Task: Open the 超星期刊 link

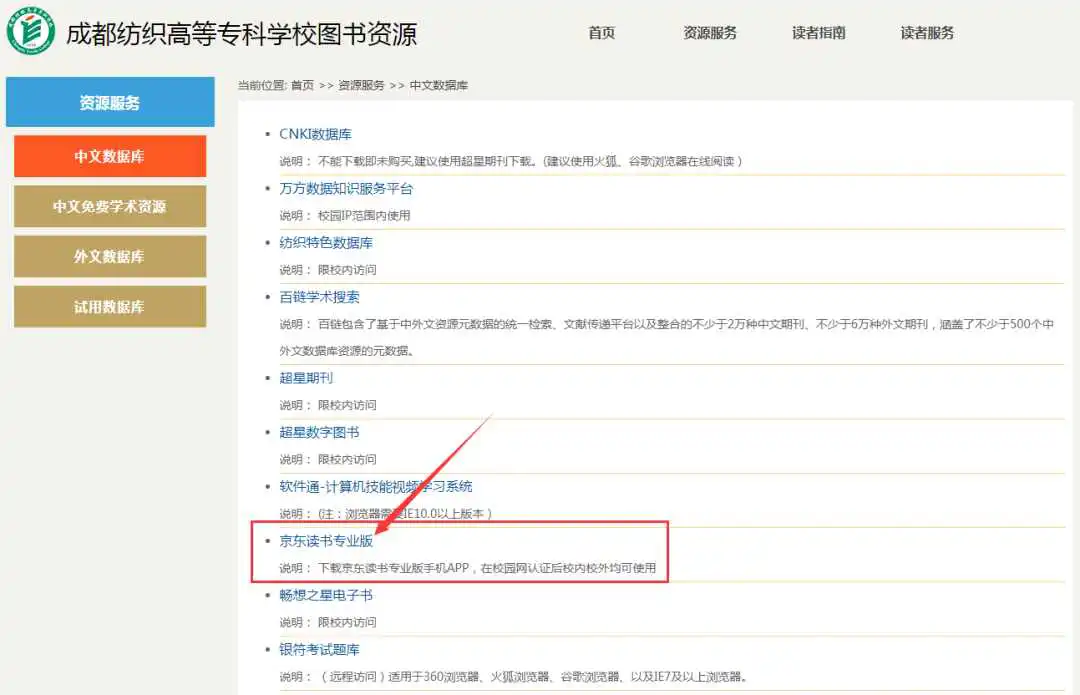Action: click(306, 378)
